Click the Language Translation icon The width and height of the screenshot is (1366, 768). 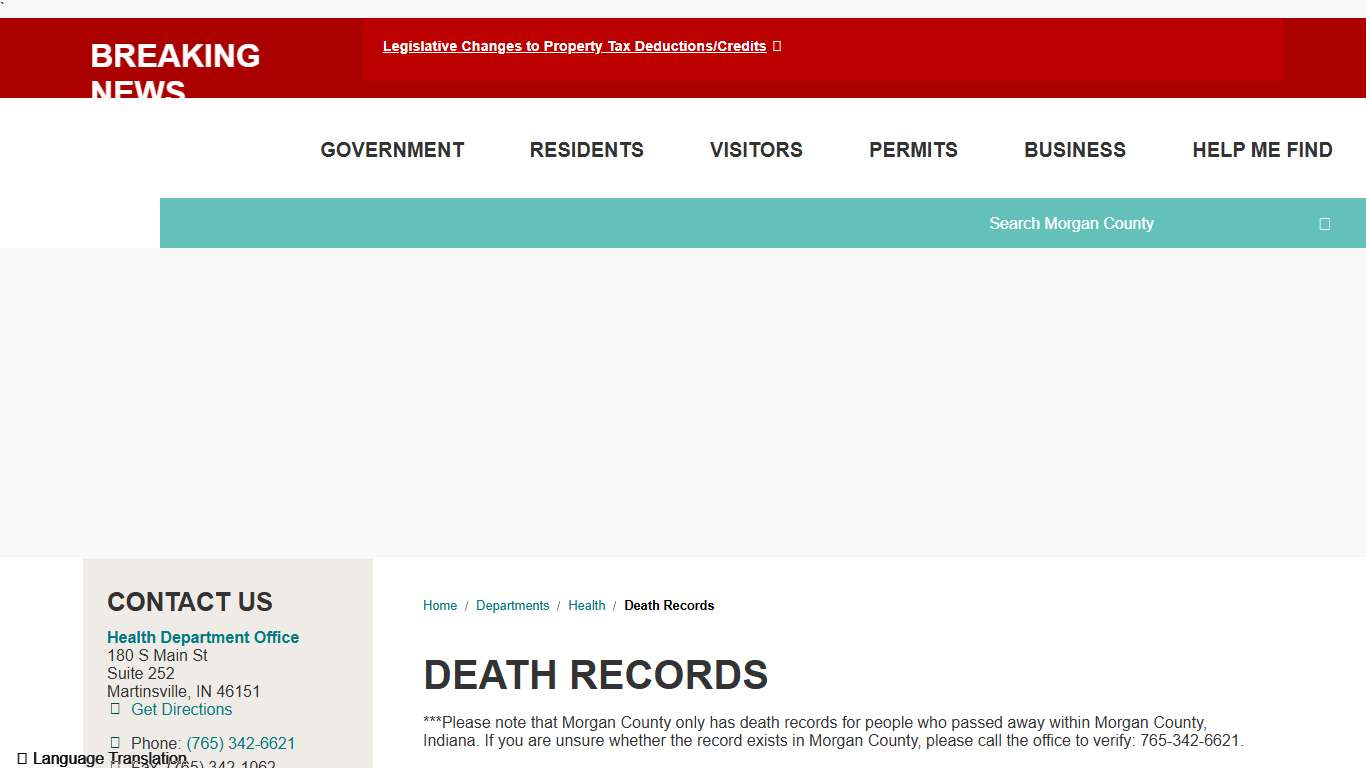[x=20, y=757]
